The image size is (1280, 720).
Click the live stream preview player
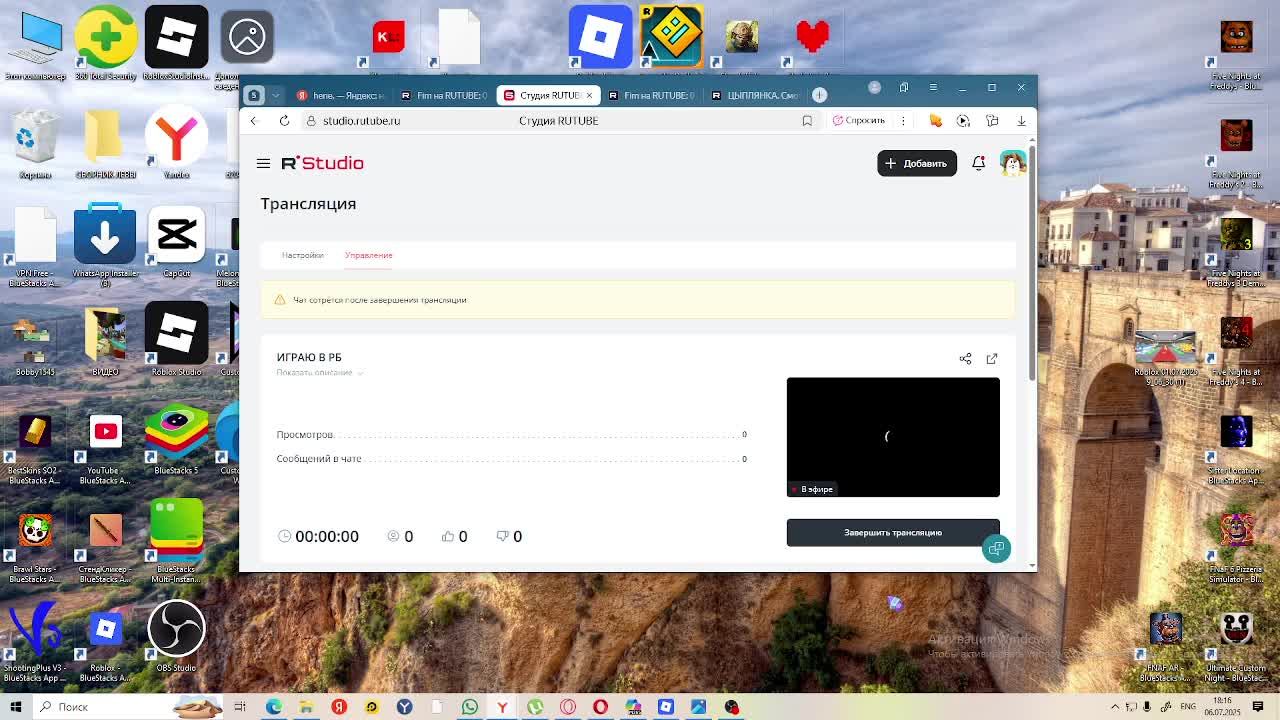(893, 437)
